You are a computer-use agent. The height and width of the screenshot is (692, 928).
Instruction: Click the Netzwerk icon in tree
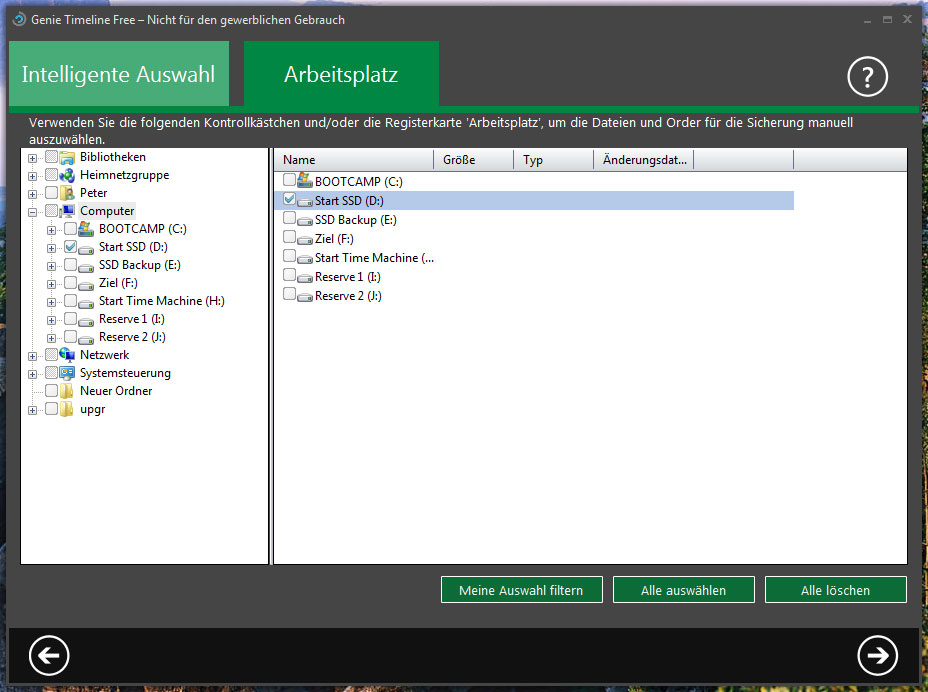67,355
